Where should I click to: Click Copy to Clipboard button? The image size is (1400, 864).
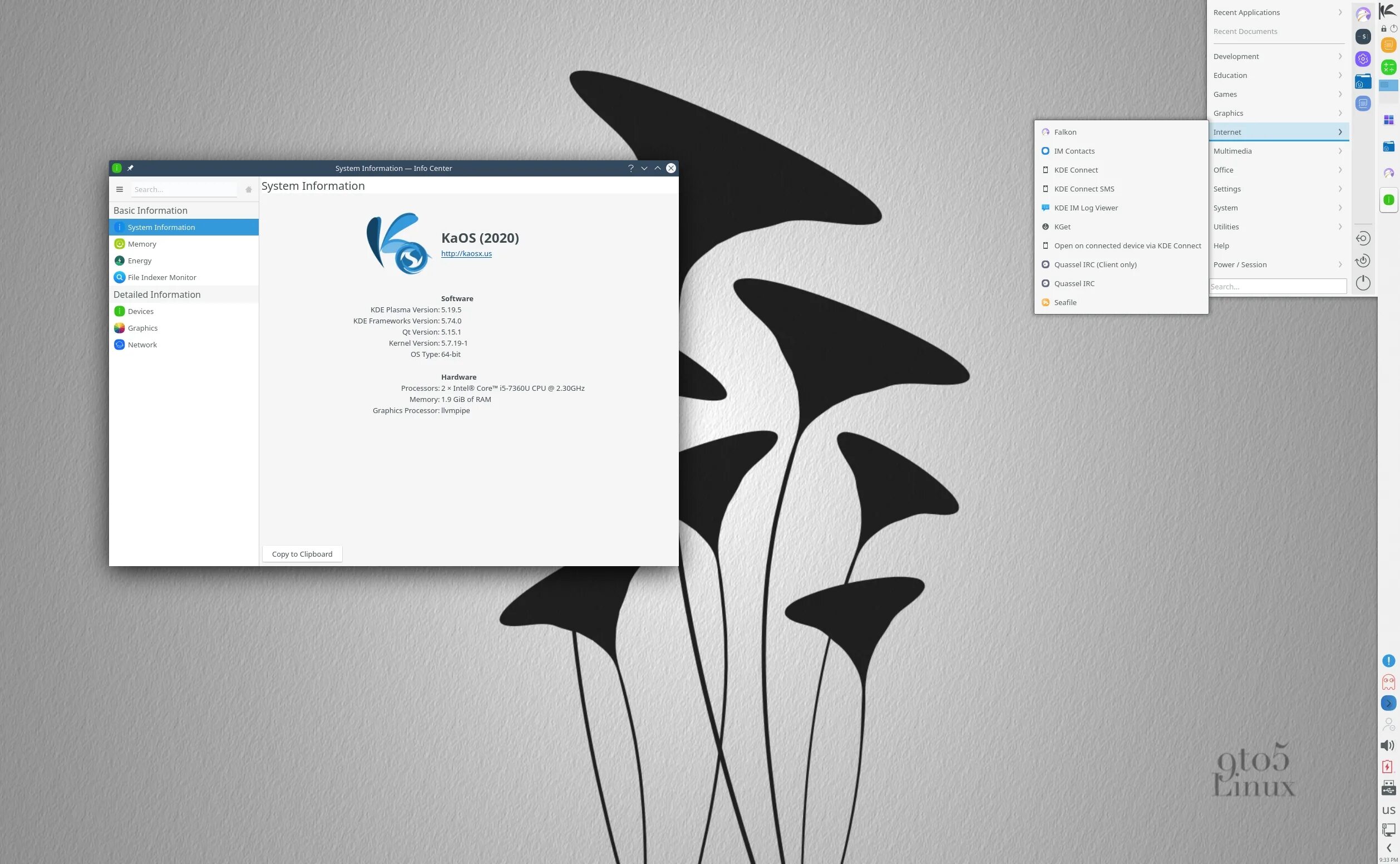coord(302,554)
